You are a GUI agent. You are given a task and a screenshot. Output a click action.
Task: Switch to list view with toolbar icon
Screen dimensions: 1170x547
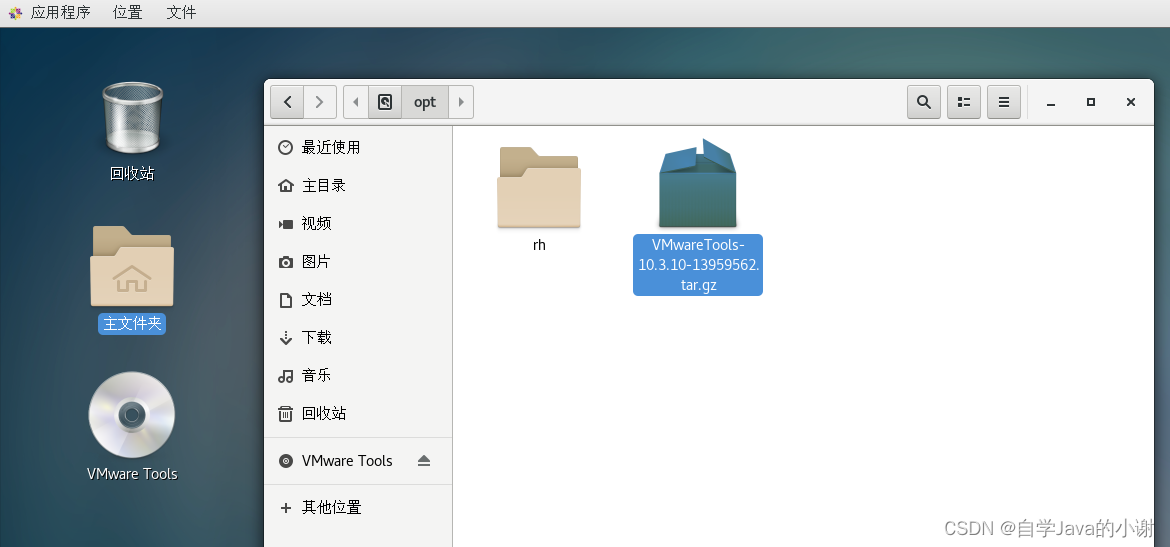(x=964, y=101)
